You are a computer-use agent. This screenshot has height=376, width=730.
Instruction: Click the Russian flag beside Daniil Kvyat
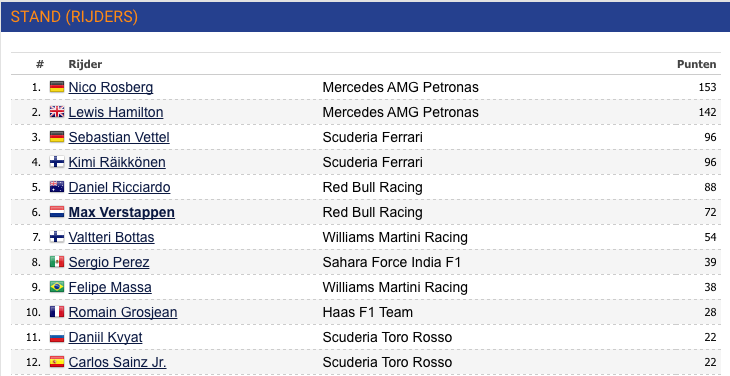[57, 337]
